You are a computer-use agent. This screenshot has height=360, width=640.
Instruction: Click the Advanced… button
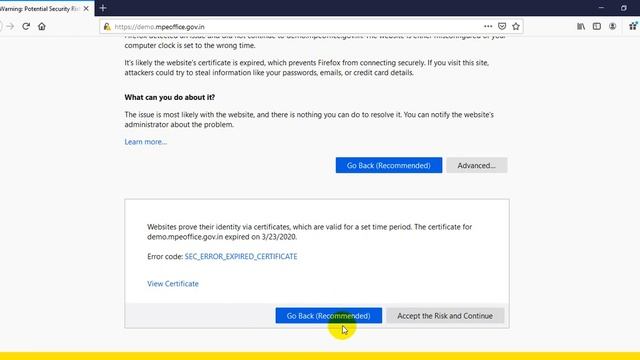[x=476, y=165]
